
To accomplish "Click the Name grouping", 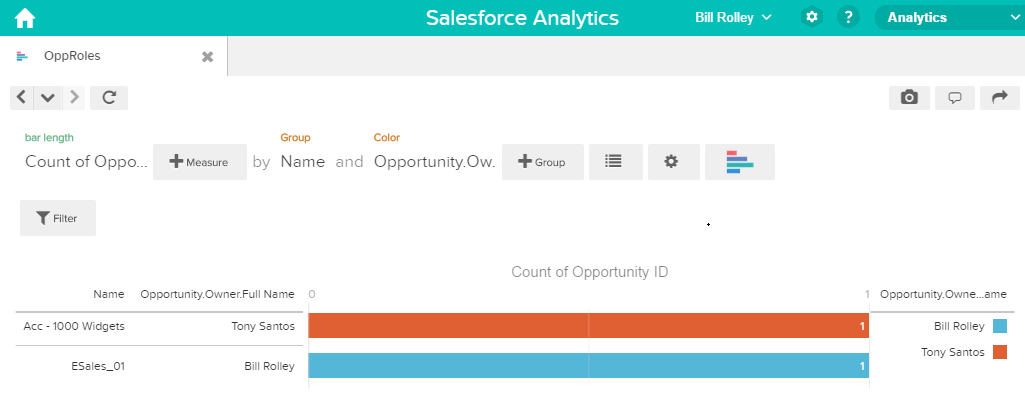I will 303,161.
